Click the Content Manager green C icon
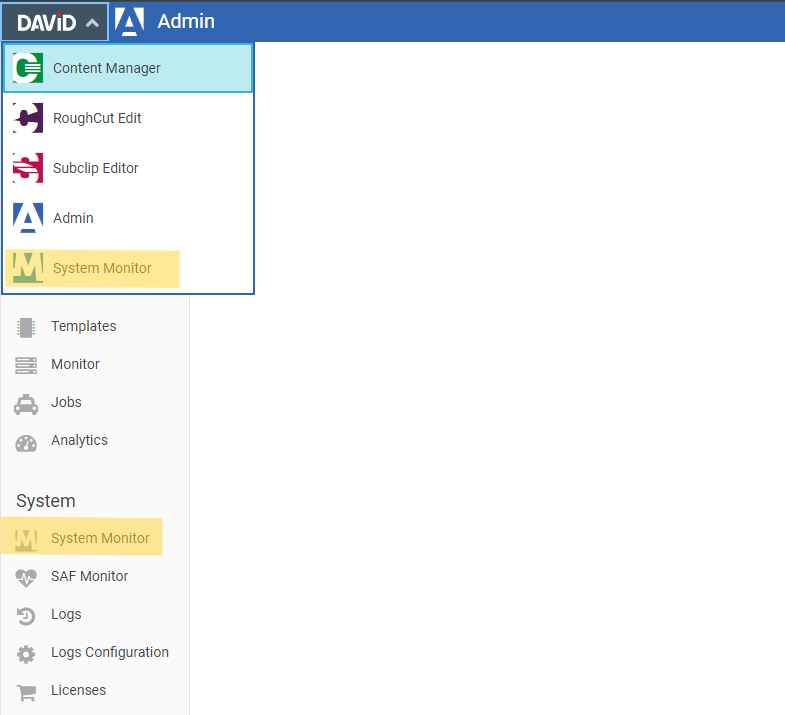This screenshot has height=715, width=785. 28,68
